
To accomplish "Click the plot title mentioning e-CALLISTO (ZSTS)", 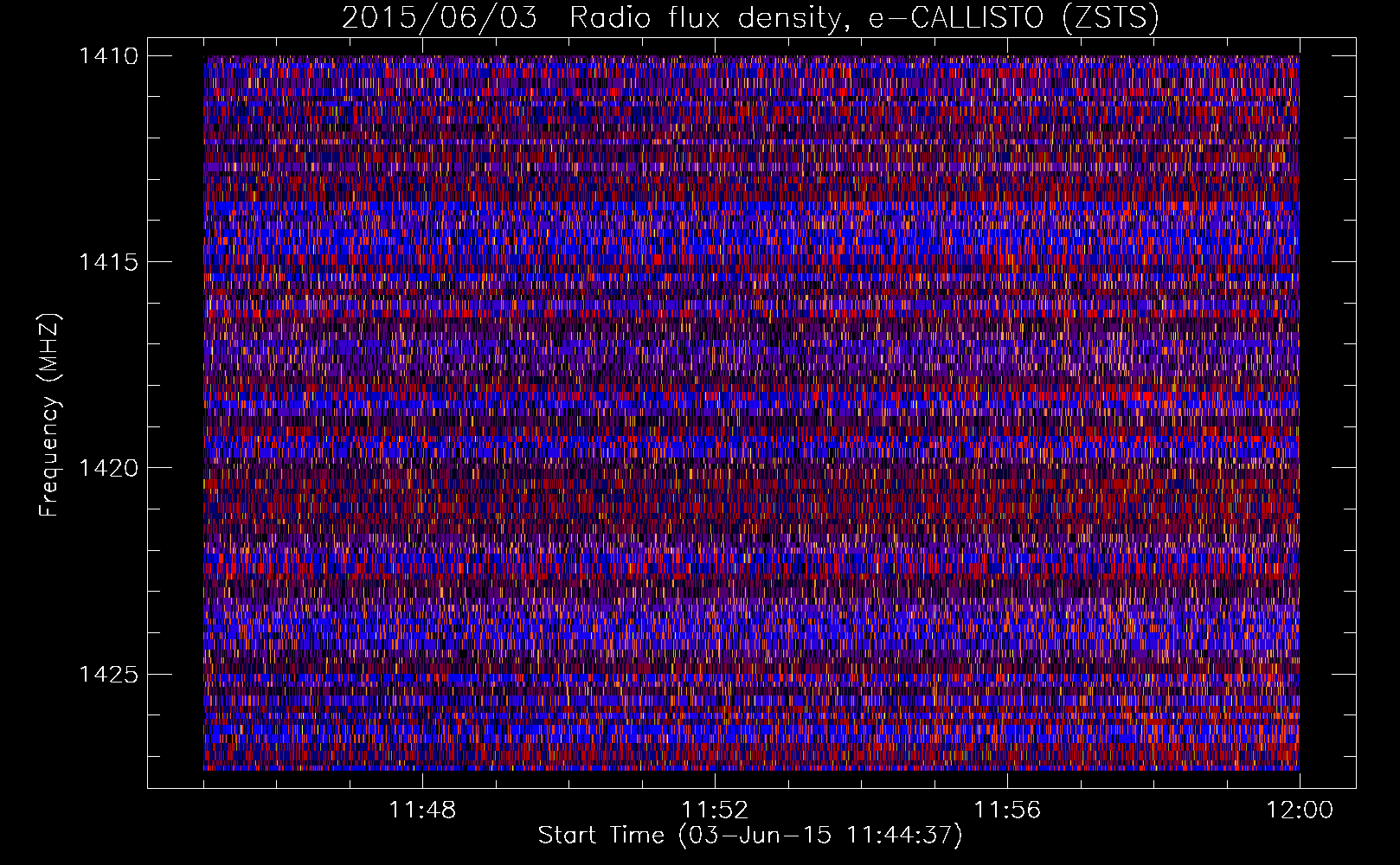I will click(x=750, y=18).
